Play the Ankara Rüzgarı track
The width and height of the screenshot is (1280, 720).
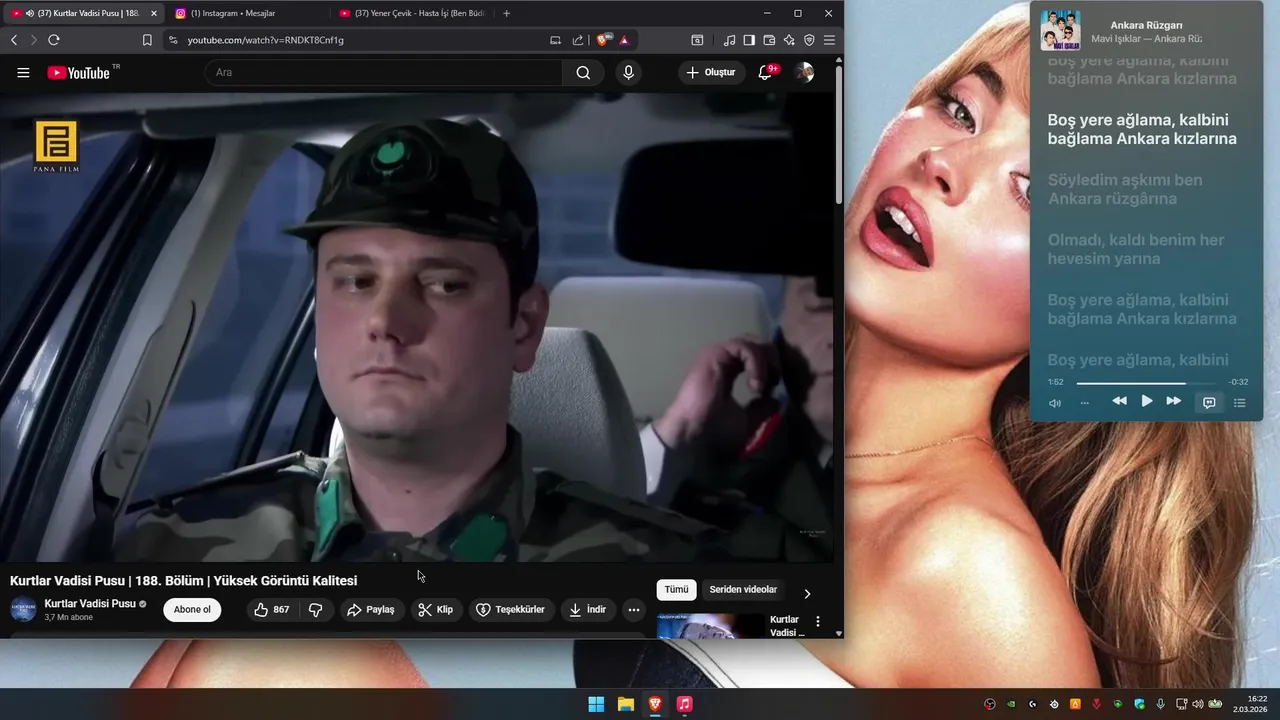[1147, 401]
